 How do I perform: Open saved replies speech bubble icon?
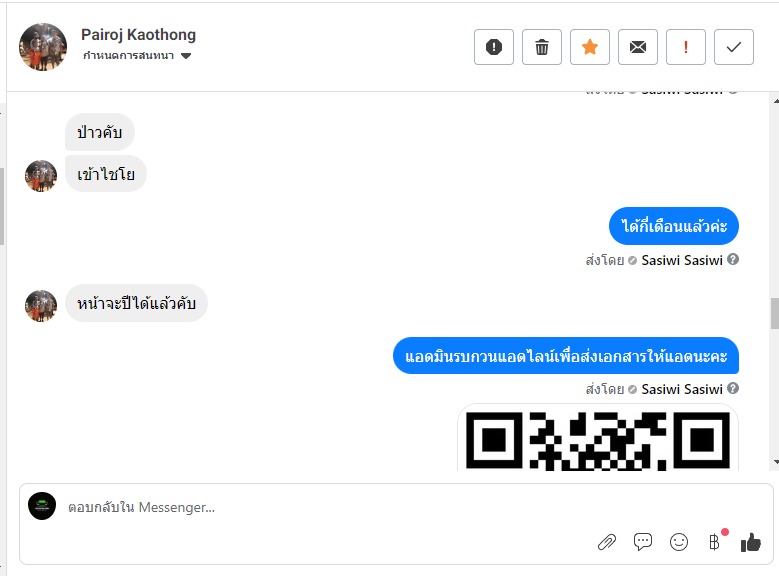coord(643,542)
